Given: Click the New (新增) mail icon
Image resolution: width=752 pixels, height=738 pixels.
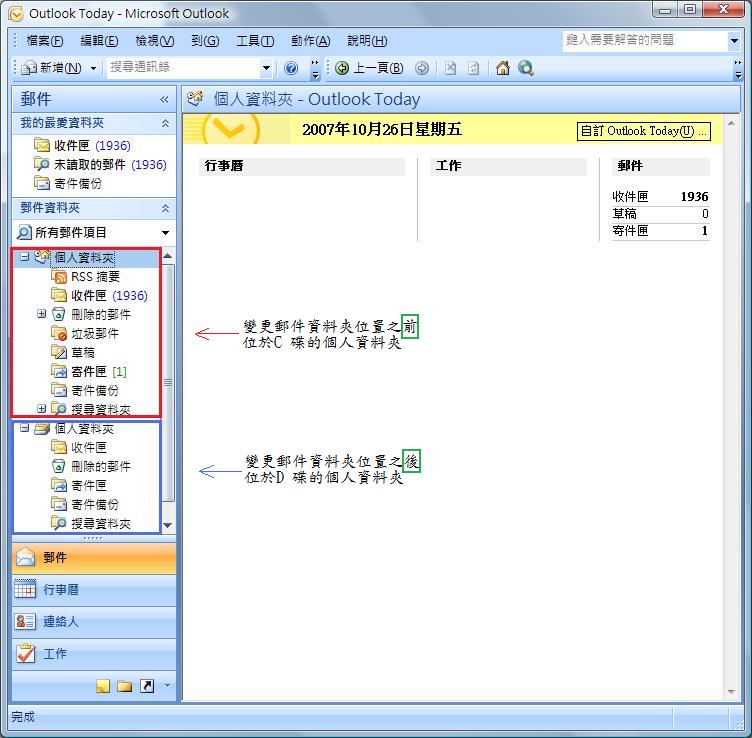Looking at the screenshot, I should (29, 68).
